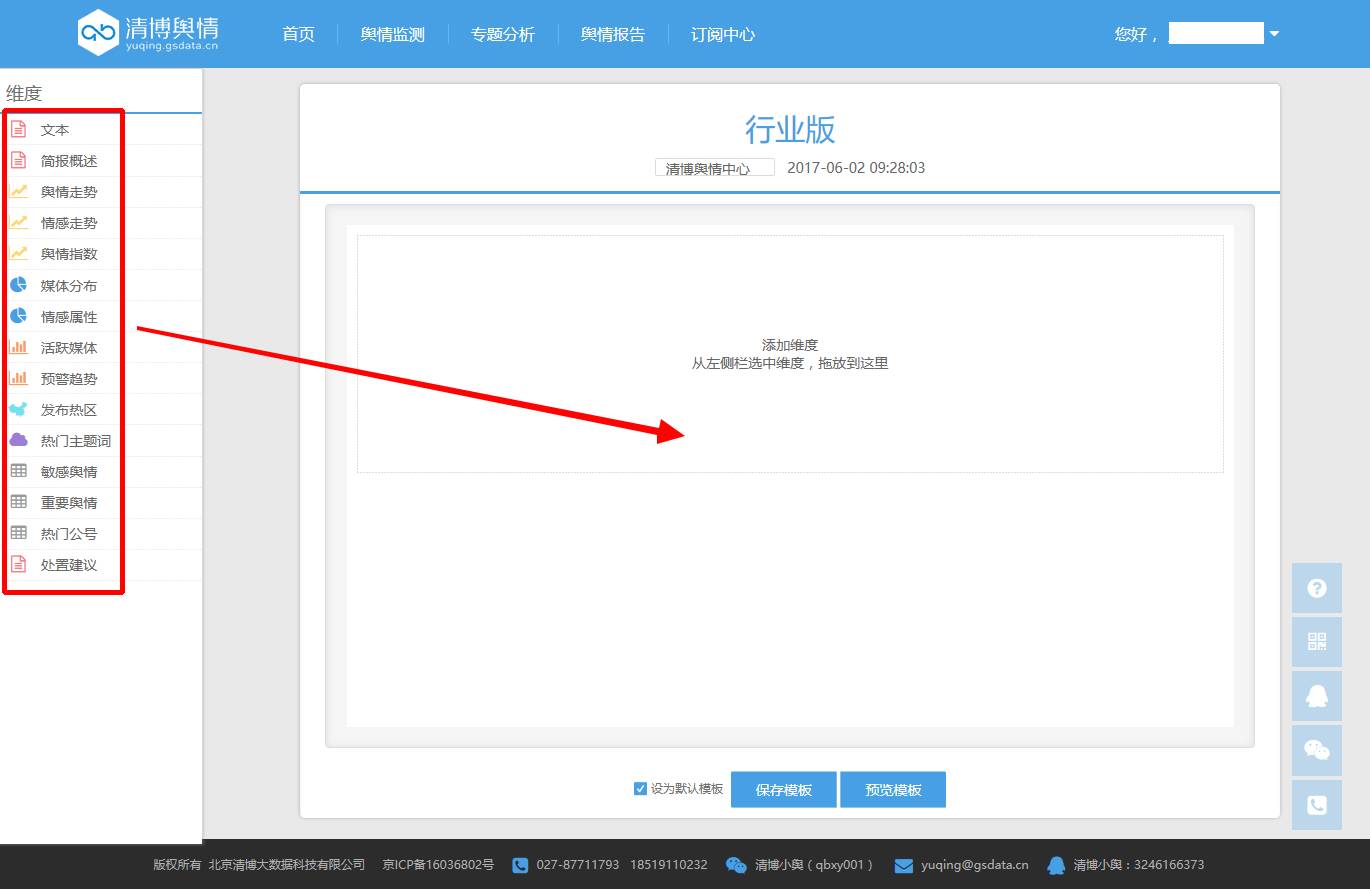Click the 维度 panel heading

(24, 93)
